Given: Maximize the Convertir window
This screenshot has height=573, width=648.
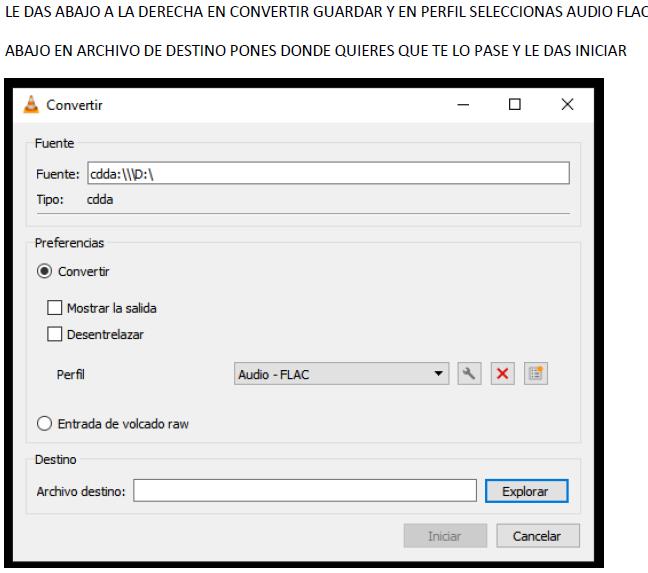Looking at the screenshot, I should pos(515,105).
